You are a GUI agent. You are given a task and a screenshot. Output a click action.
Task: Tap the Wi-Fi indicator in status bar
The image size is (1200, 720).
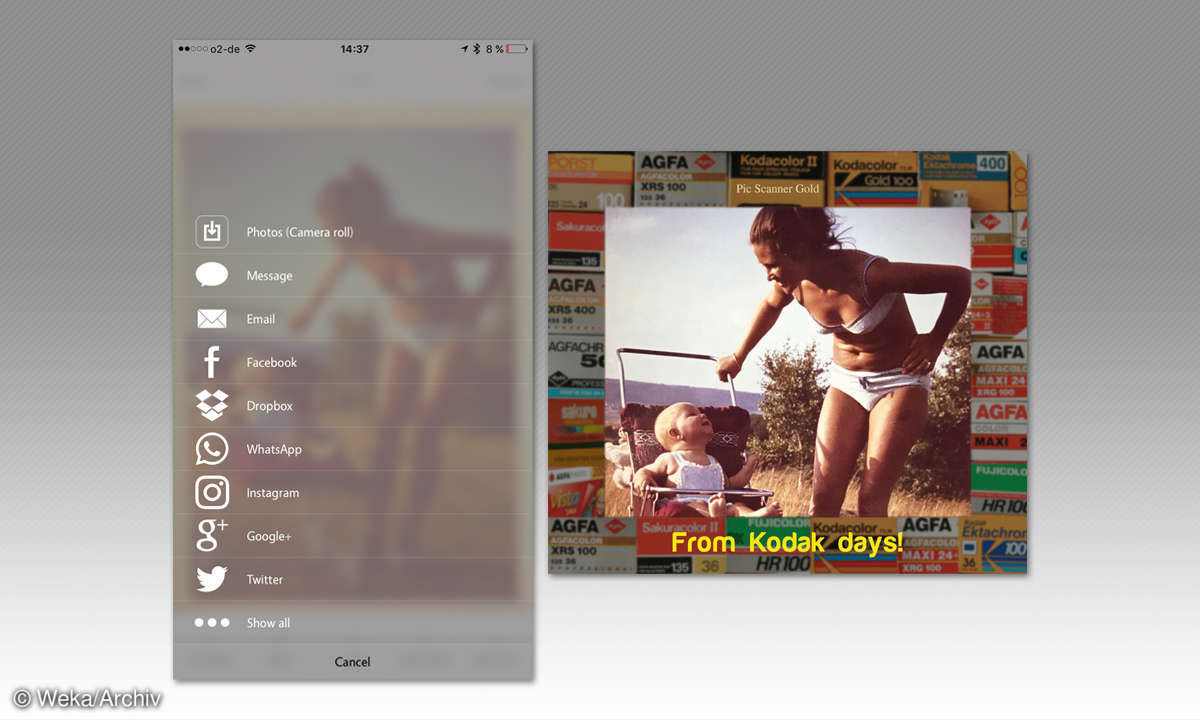(x=250, y=48)
